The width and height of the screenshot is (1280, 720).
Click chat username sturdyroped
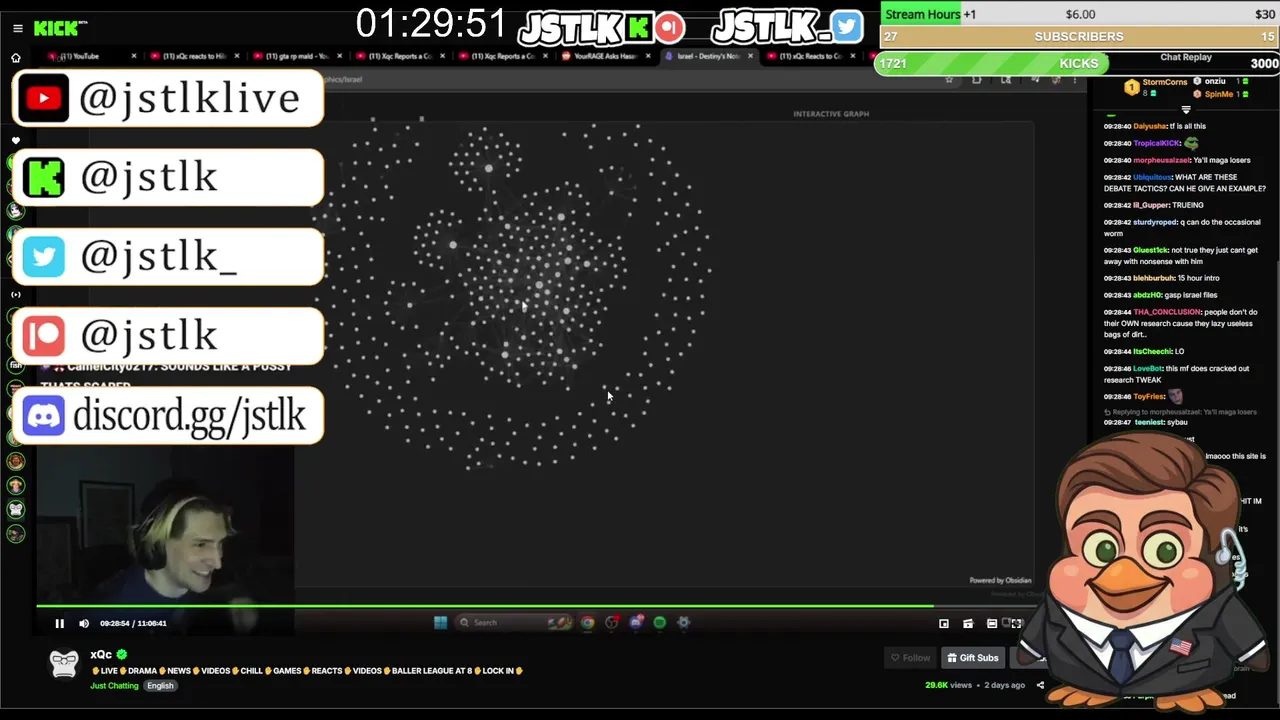(x=1156, y=222)
